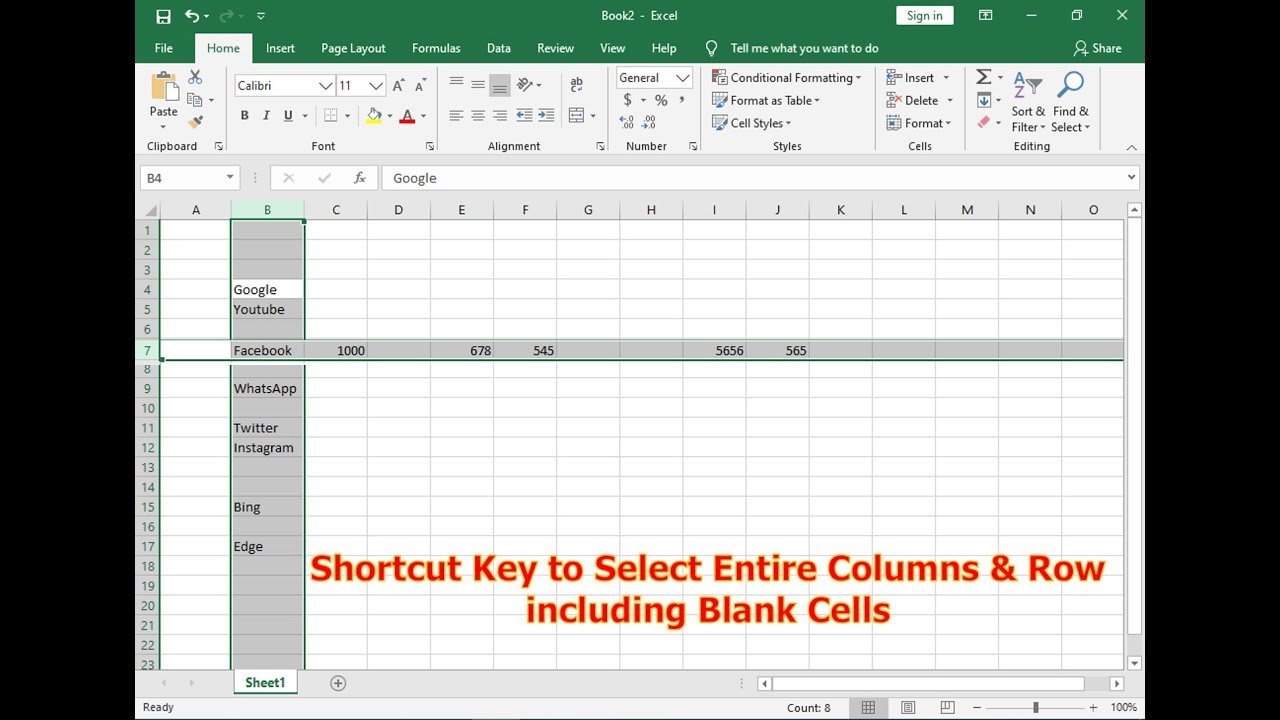1280x720 pixels.
Task: Decrease font size with the smaller A icon
Action: coord(421,86)
